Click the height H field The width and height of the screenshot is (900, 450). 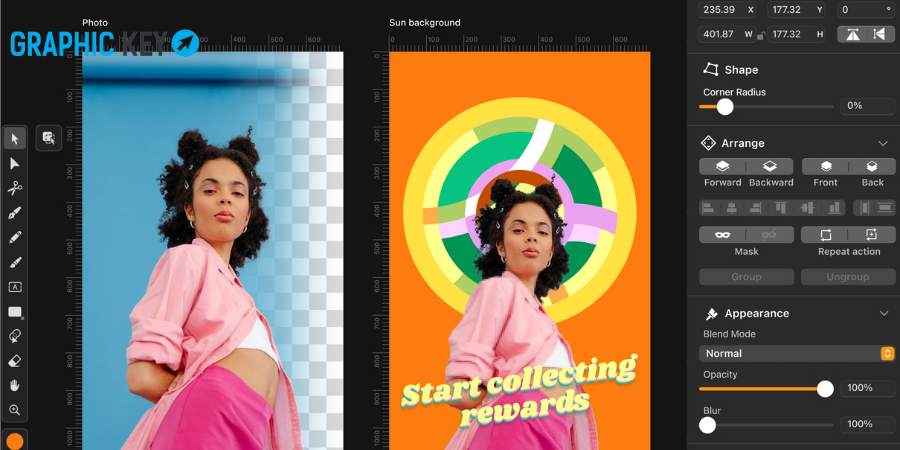coord(797,34)
